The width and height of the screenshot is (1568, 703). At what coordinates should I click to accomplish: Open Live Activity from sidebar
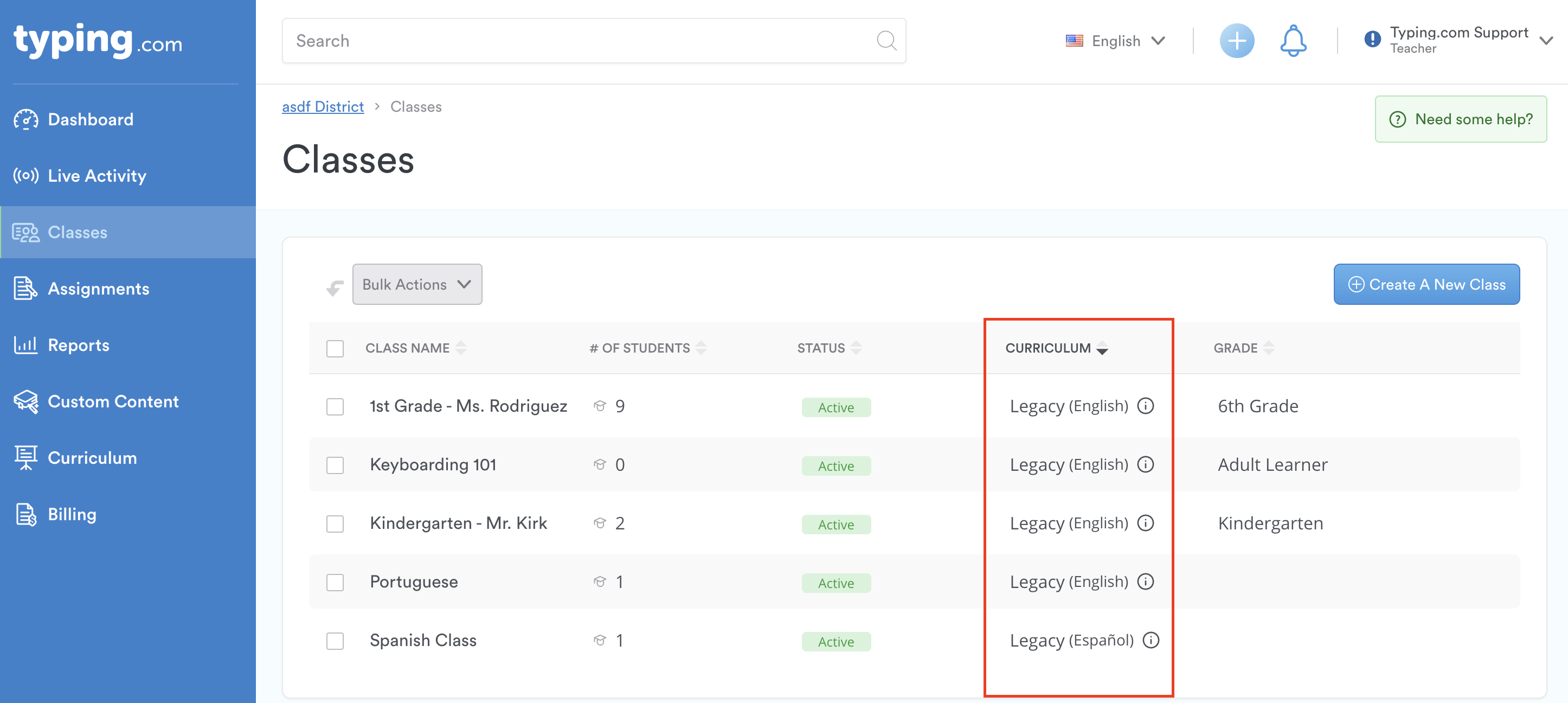point(97,176)
